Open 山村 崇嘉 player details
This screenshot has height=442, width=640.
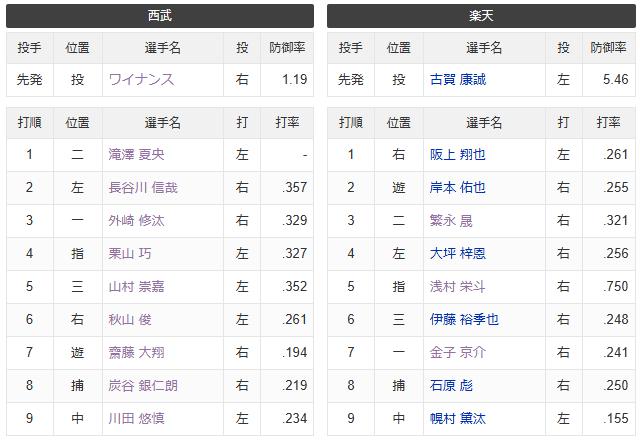point(136,287)
